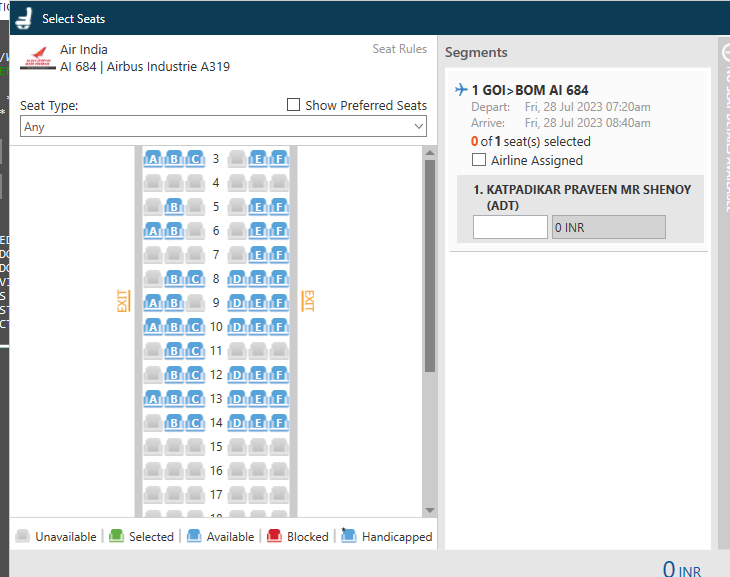The width and height of the screenshot is (730, 577).
Task: Open the Seat Rules link
Action: [399, 49]
